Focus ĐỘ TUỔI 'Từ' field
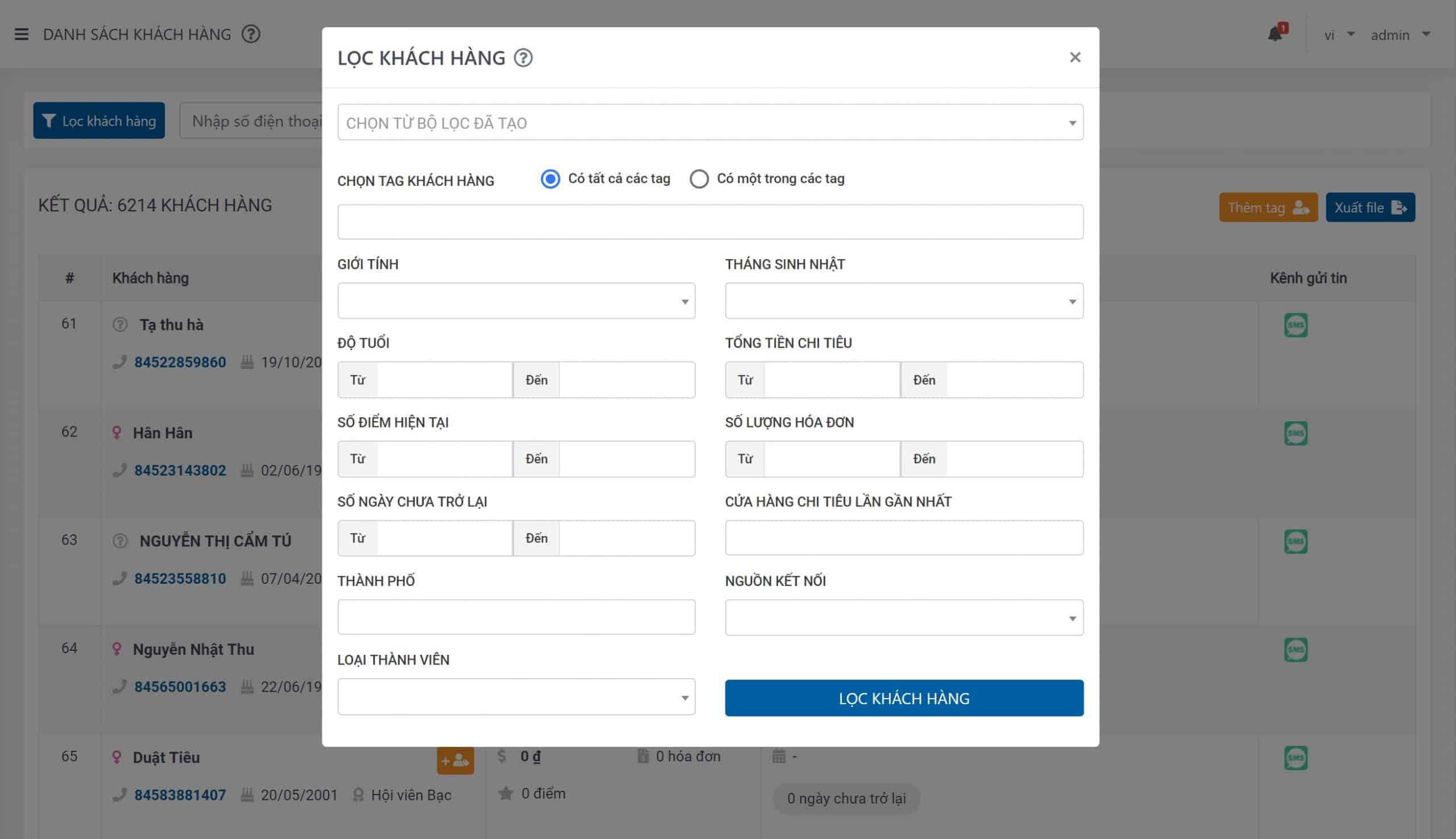The width and height of the screenshot is (1456, 839). (444, 380)
